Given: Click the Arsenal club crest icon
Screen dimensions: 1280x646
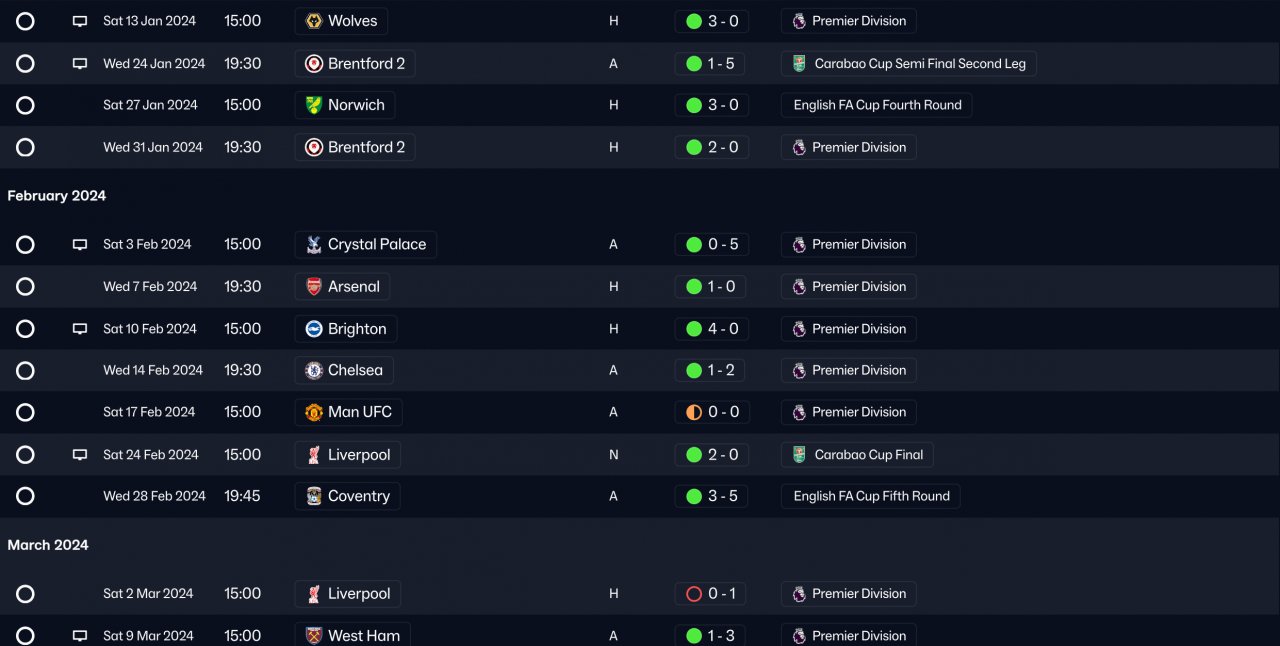Looking at the screenshot, I should point(314,287).
